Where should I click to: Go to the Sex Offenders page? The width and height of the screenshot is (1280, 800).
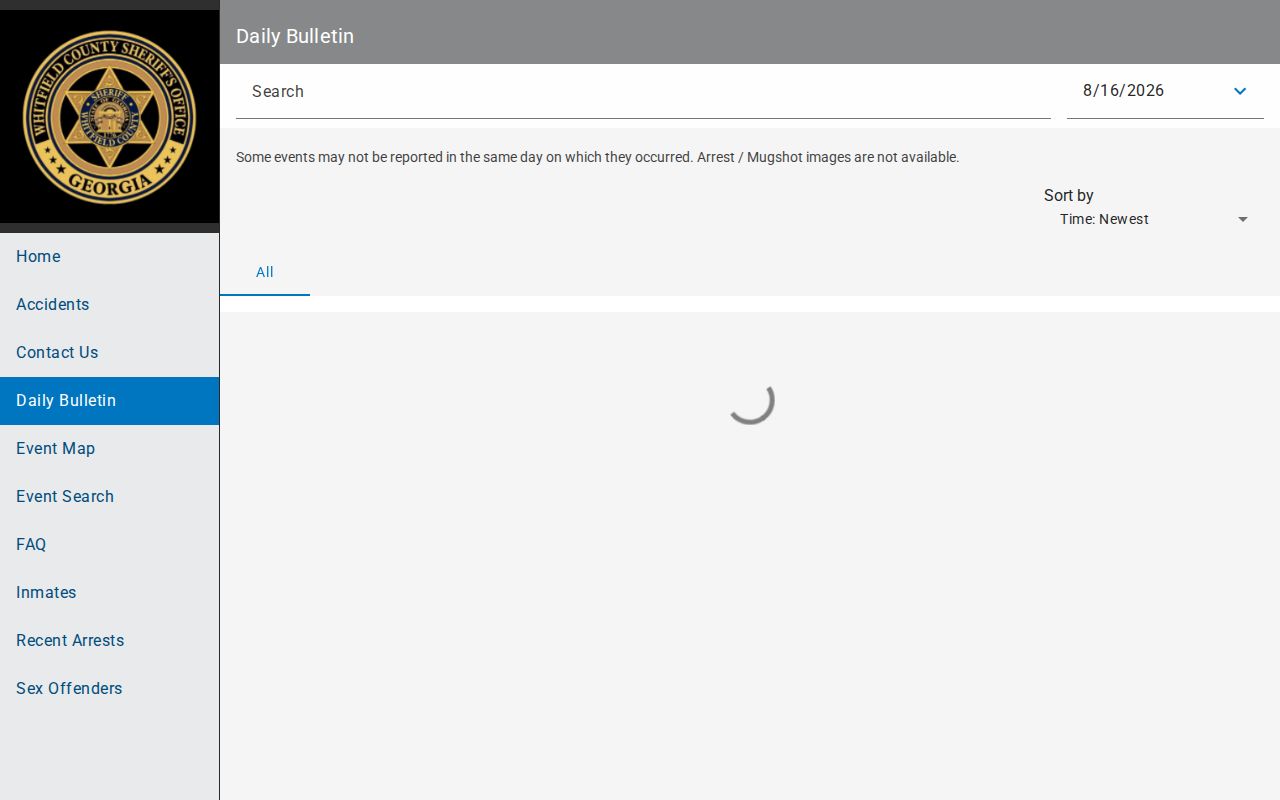click(x=109, y=689)
